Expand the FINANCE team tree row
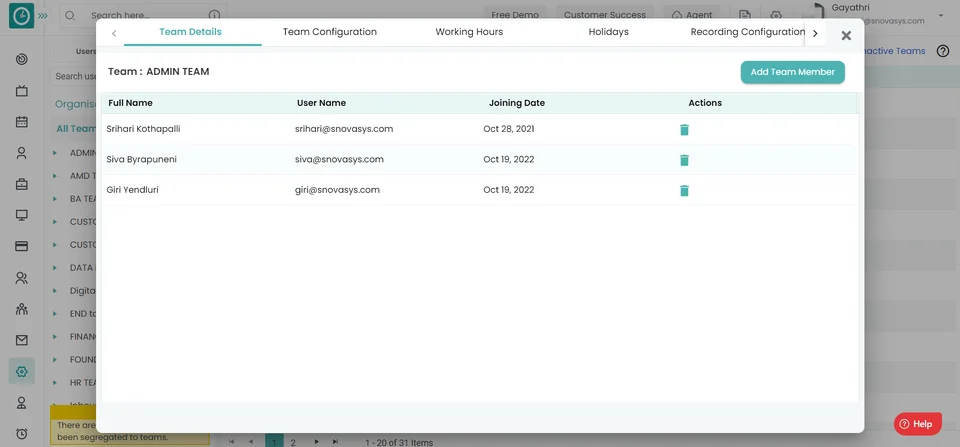Viewport: 960px width, 447px height. 55,337
